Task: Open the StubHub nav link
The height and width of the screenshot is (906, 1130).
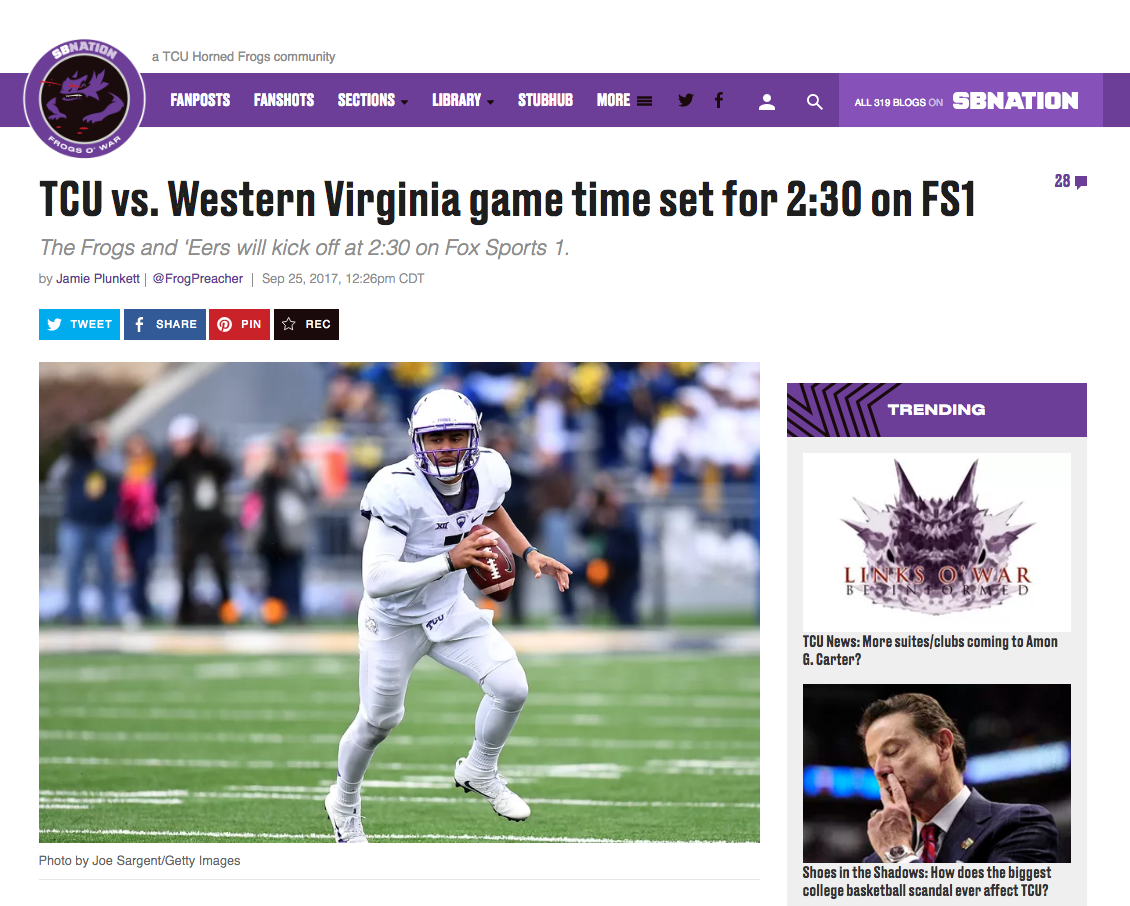Action: coord(546,100)
